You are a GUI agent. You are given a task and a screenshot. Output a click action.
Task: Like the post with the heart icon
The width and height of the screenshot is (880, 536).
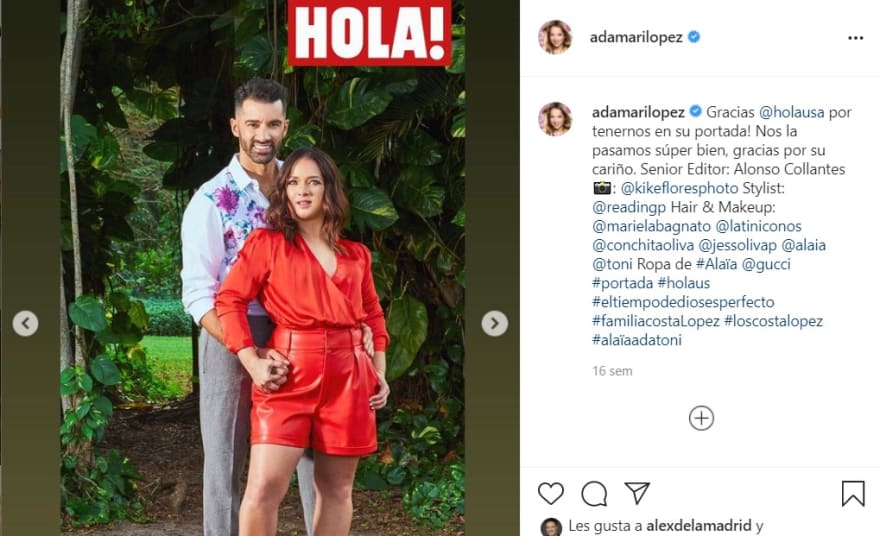551,494
